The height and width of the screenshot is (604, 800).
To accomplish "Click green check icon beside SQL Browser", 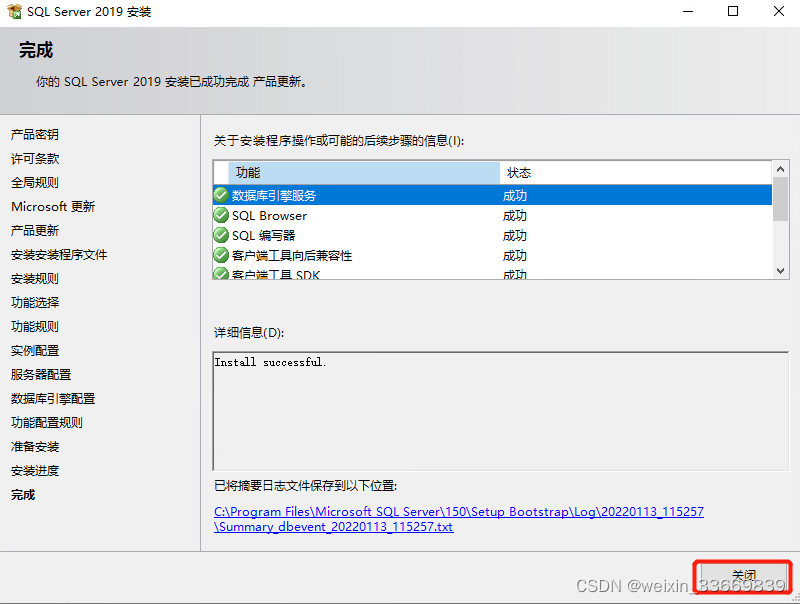I will click(221, 215).
